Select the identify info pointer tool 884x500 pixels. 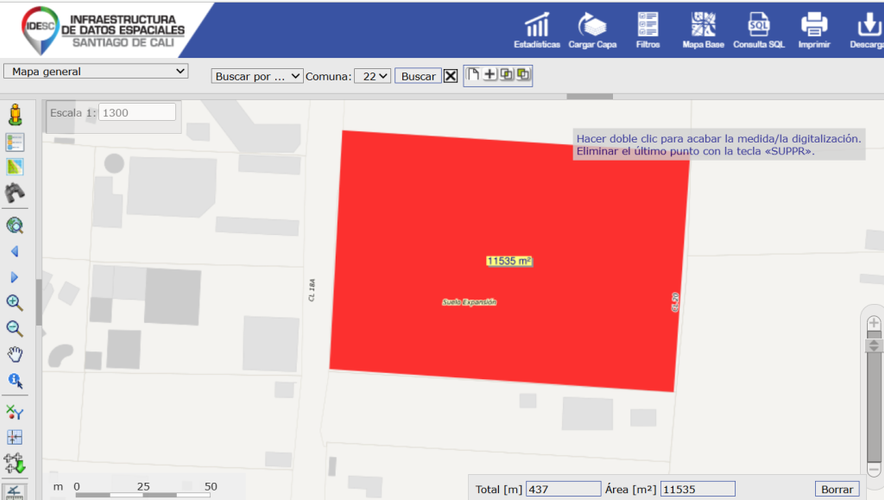point(15,381)
